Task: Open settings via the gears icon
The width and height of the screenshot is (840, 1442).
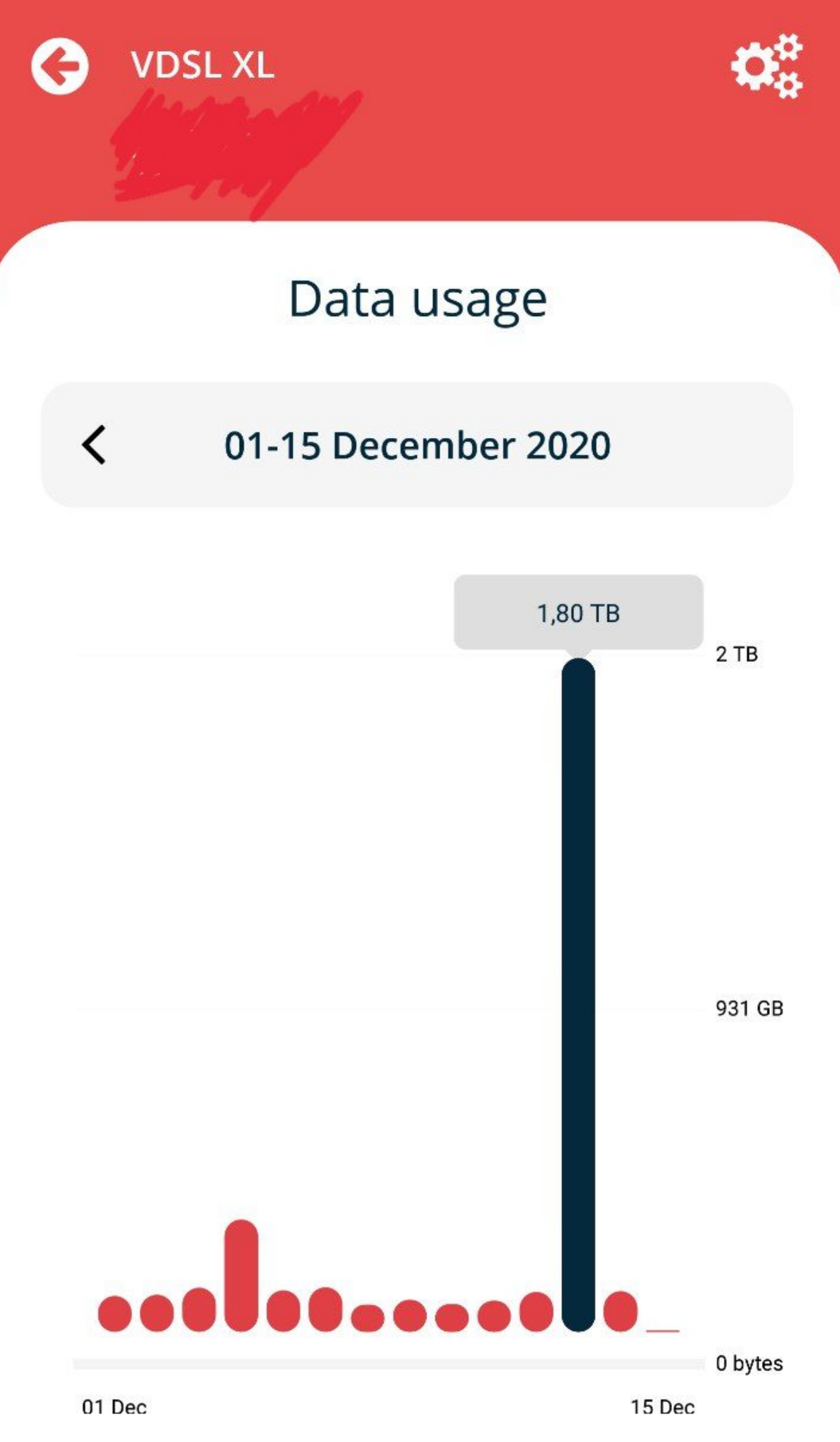Action: [767, 66]
